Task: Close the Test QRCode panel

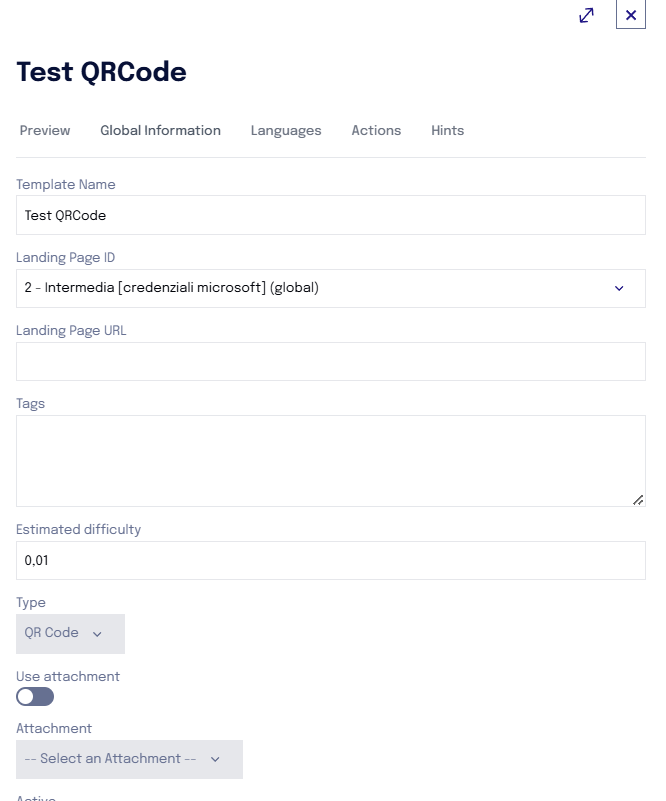Action: (631, 15)
